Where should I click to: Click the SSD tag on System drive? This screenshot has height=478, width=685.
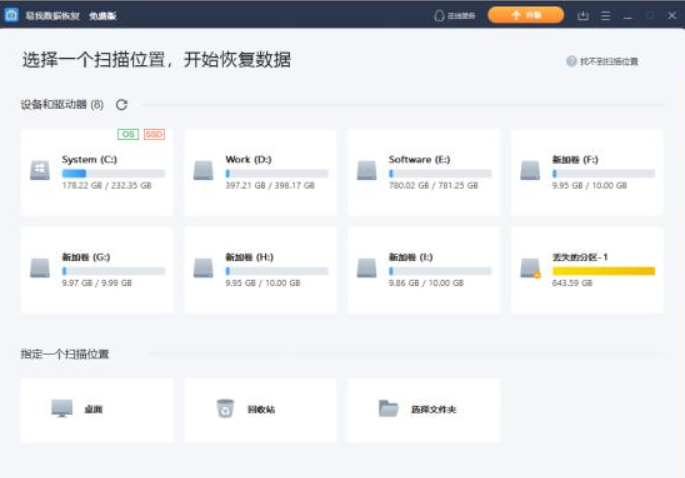point(154,134)
